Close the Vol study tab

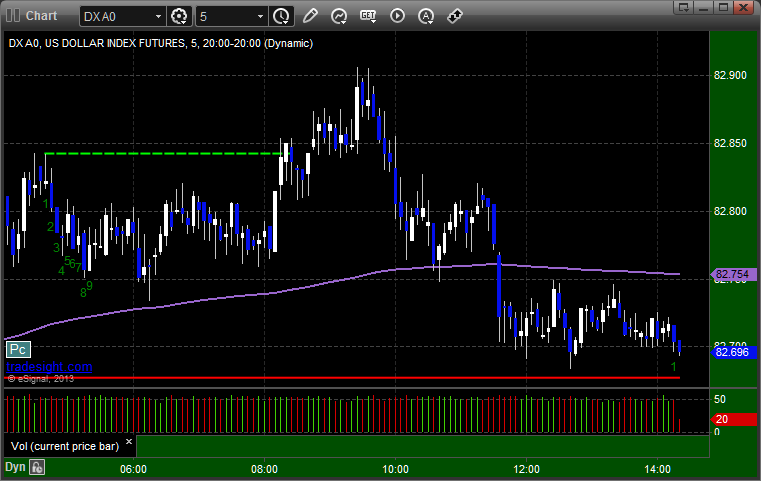click(129, 442)
